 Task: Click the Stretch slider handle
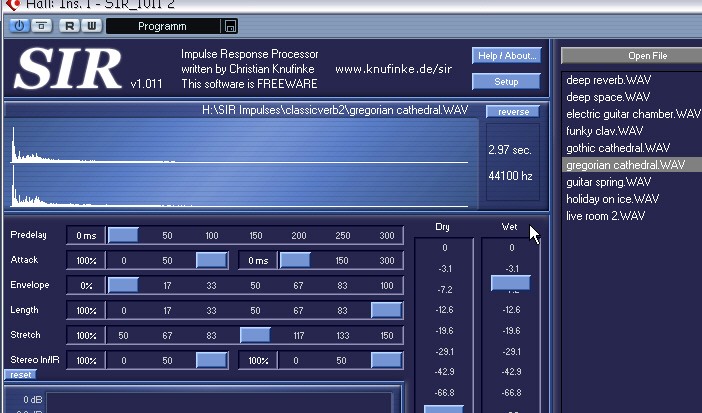(255, 335)
